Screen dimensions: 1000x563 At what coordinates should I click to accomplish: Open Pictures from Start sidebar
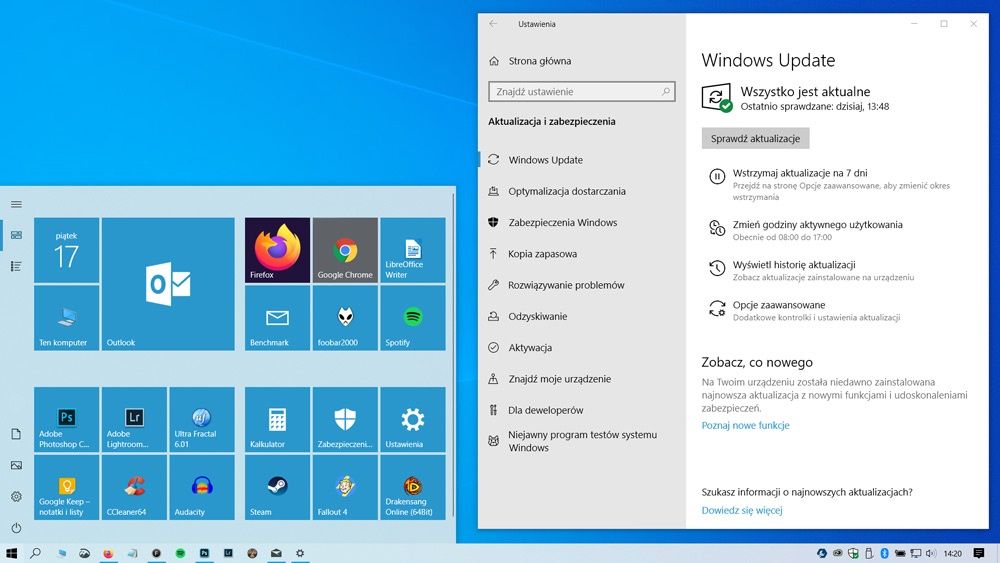click(17, 465)
